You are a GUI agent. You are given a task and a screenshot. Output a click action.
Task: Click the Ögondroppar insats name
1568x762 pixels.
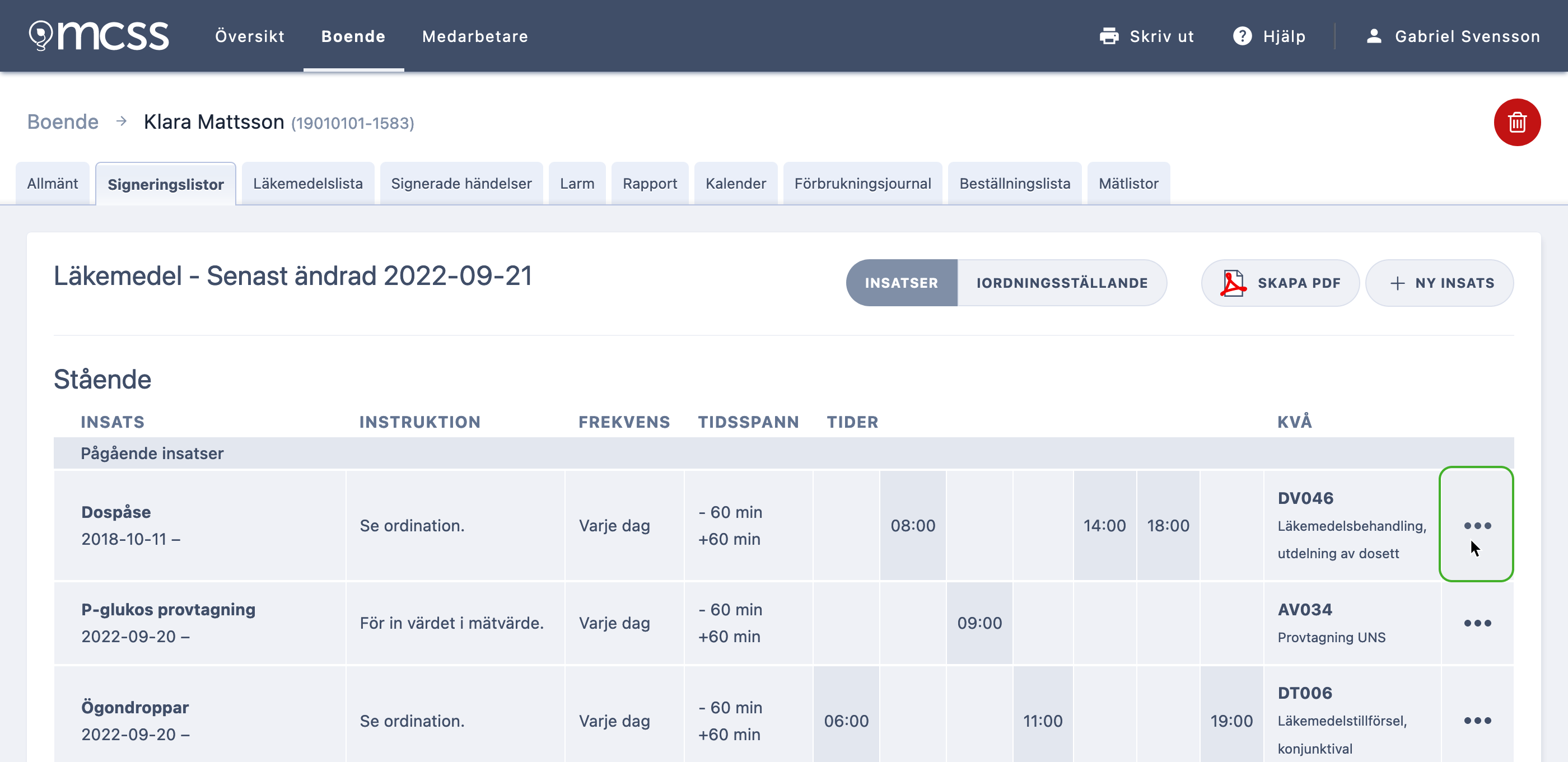[134, 707]
